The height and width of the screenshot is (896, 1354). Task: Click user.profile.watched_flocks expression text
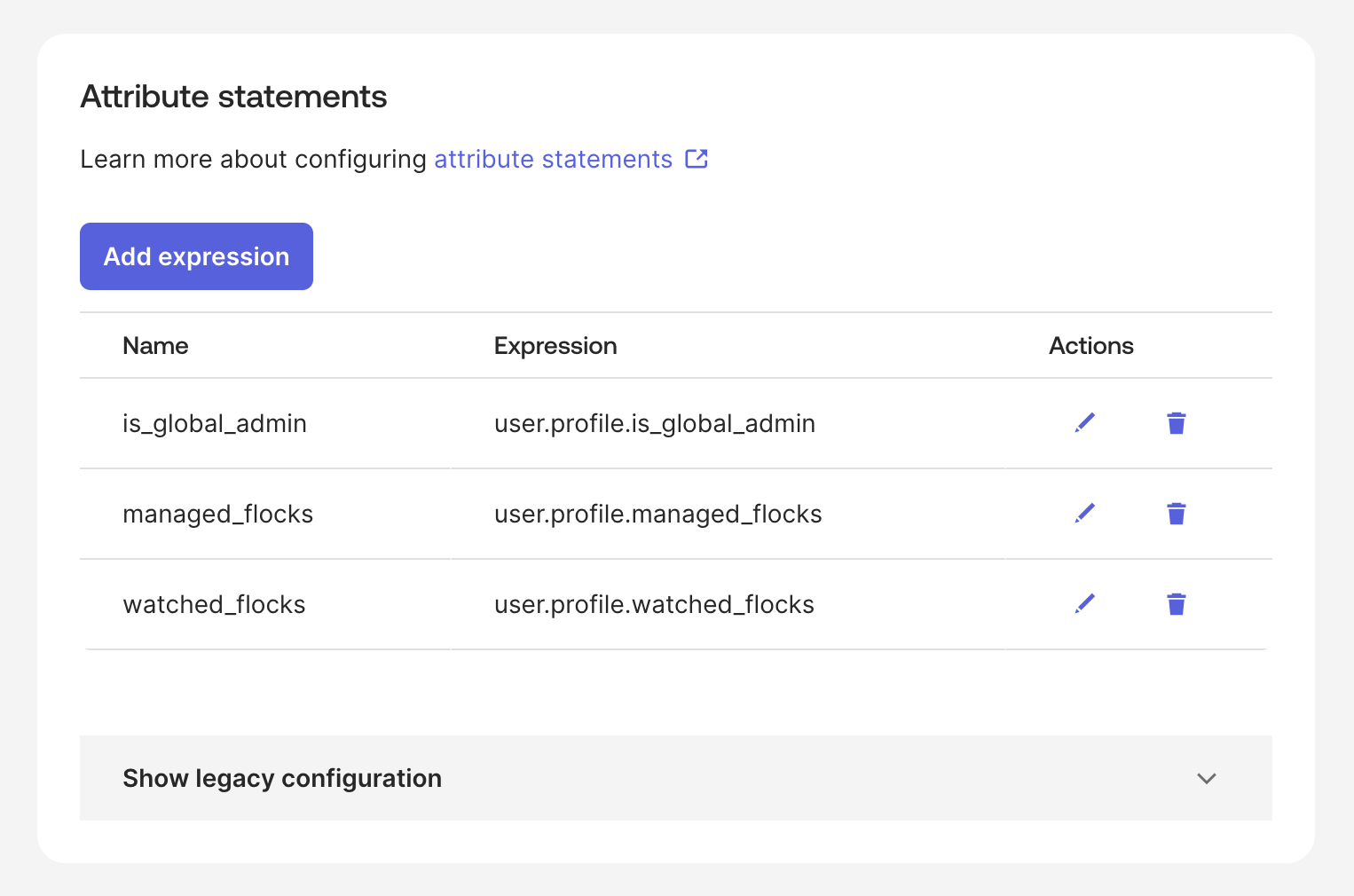(x=654, y=605)
